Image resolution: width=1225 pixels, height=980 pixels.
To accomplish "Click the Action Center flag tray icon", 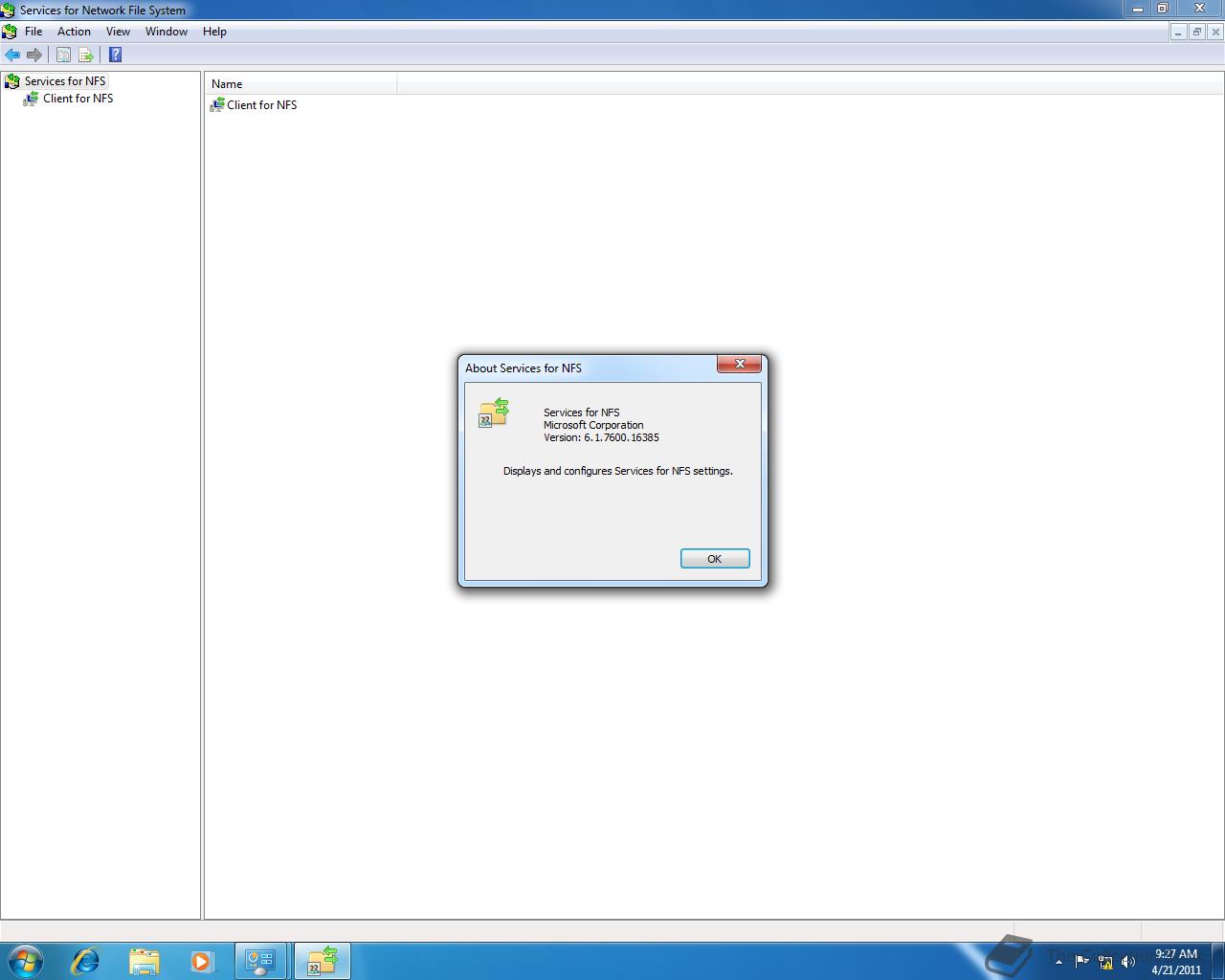I will click(1082, 962).
